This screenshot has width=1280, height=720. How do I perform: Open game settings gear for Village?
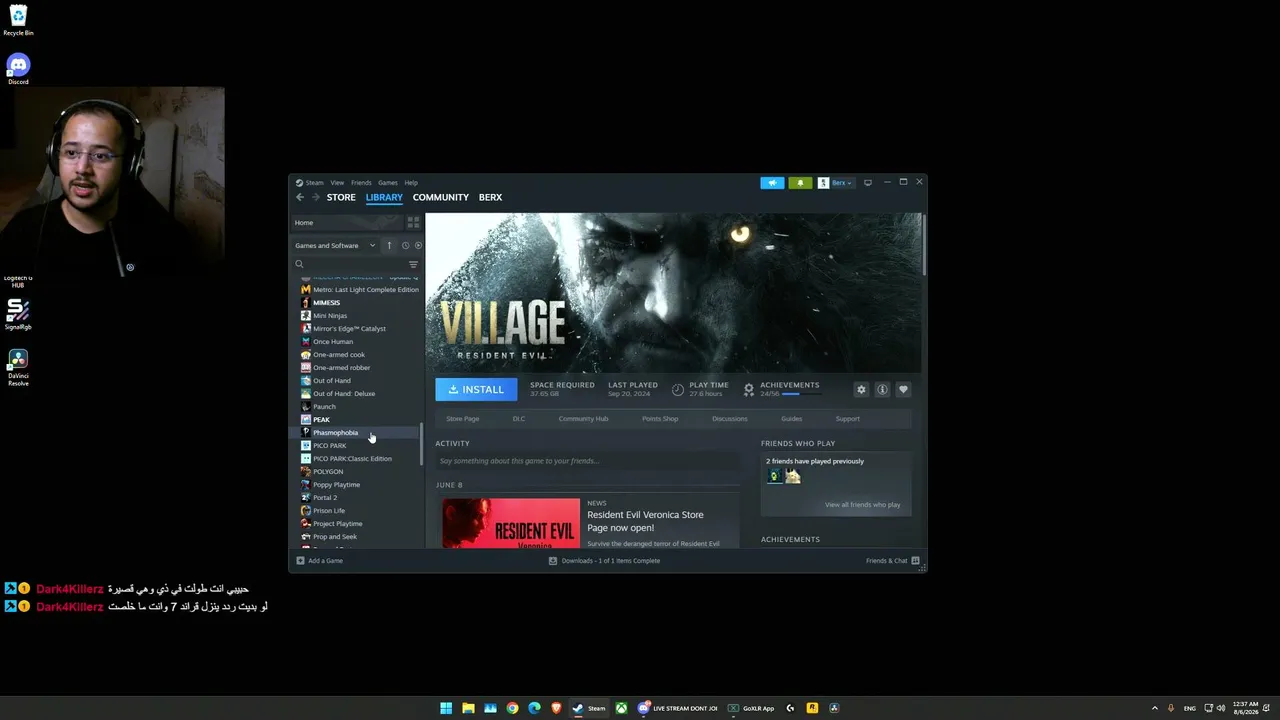(861, 390)
